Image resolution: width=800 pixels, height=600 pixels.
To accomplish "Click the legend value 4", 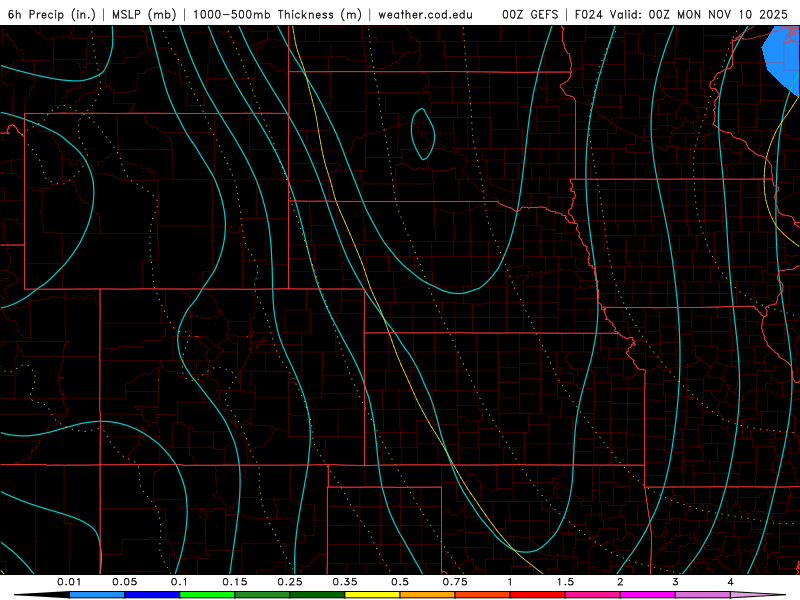I will tap(731, 582).
